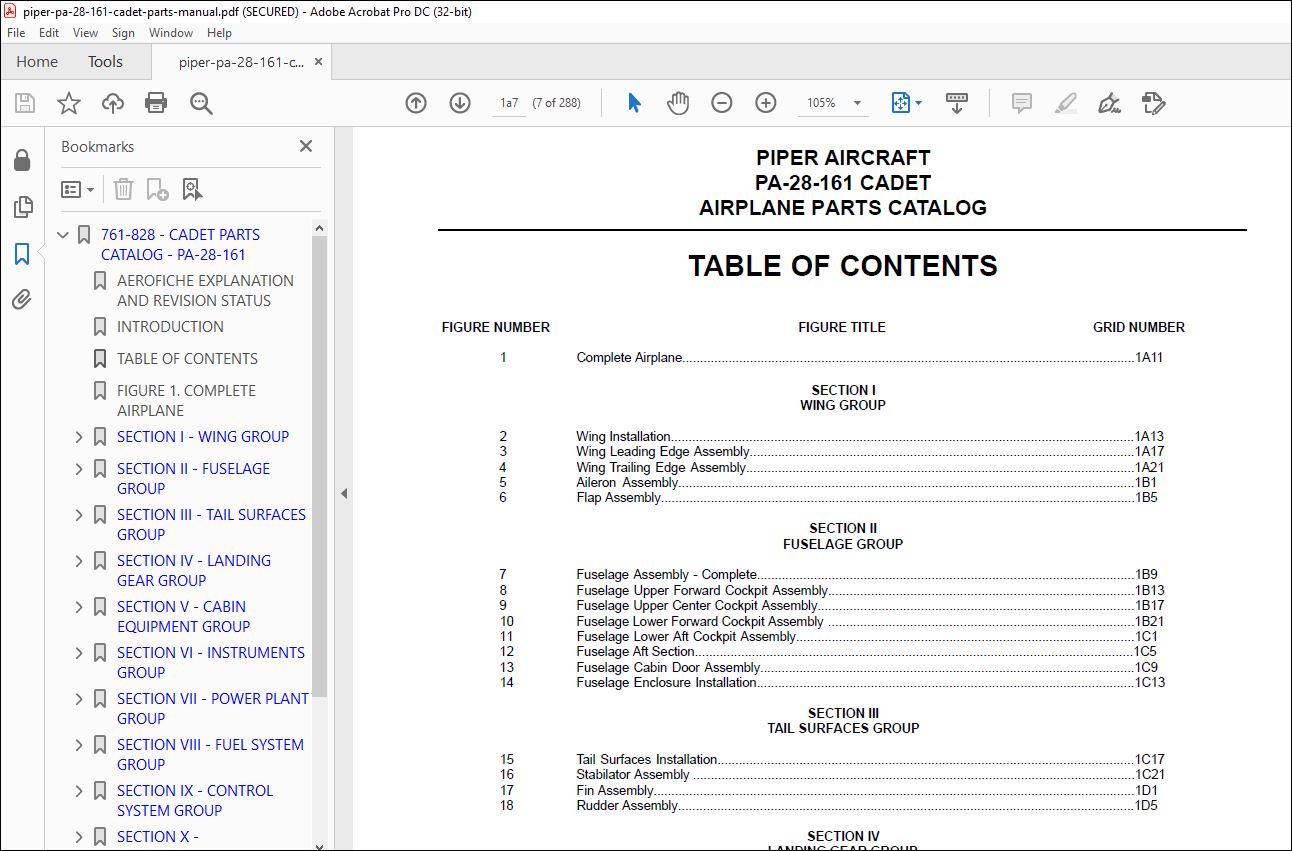Zoom out with minus button

coord(722,103)
